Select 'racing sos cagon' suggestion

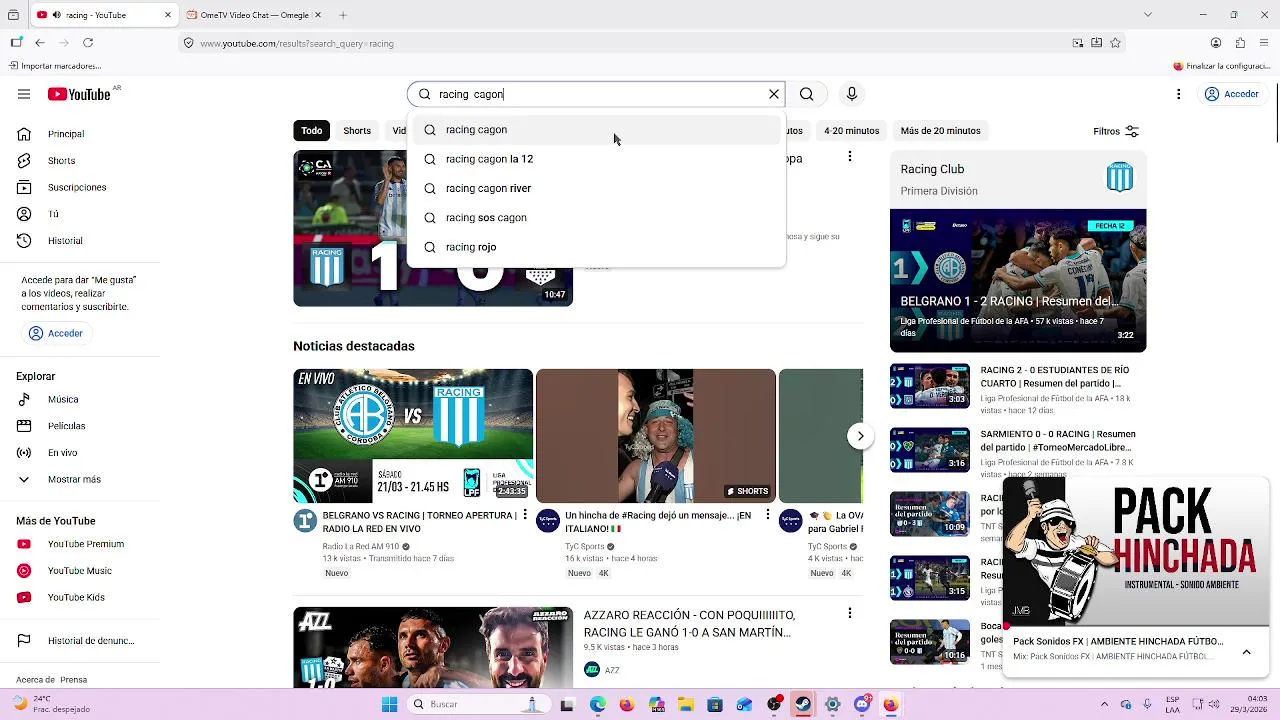coord(596,218)
